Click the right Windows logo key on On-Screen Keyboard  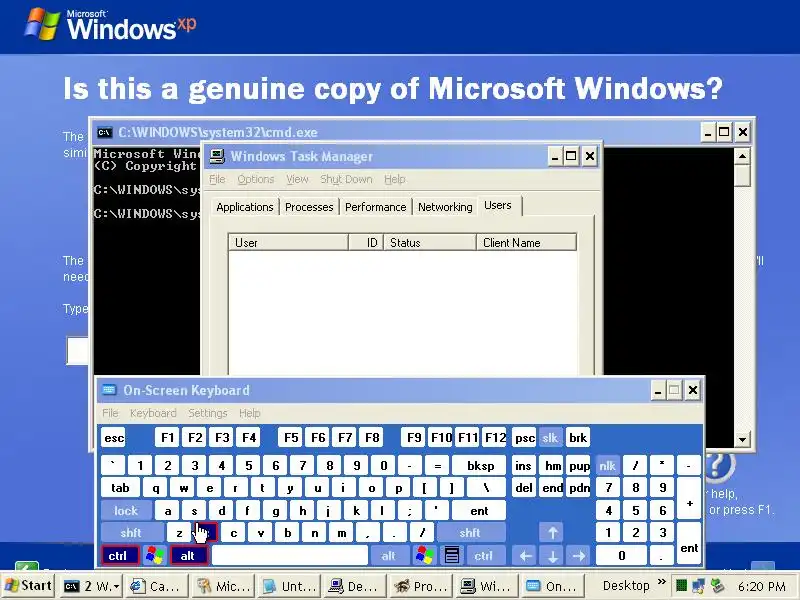pos(424,555)
